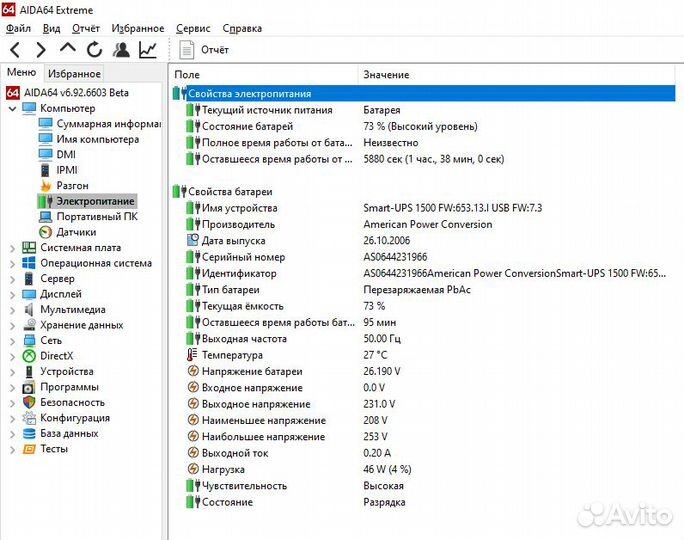Click the База данных database icon
This screenshot has height=540, width=684.
coord(29,434)
